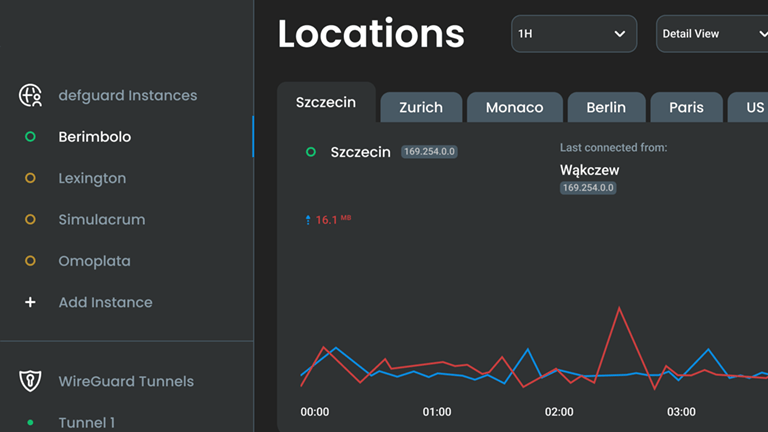768x432 pixels.
Task: Select the Szczecin tab
Action: (326, 103)
